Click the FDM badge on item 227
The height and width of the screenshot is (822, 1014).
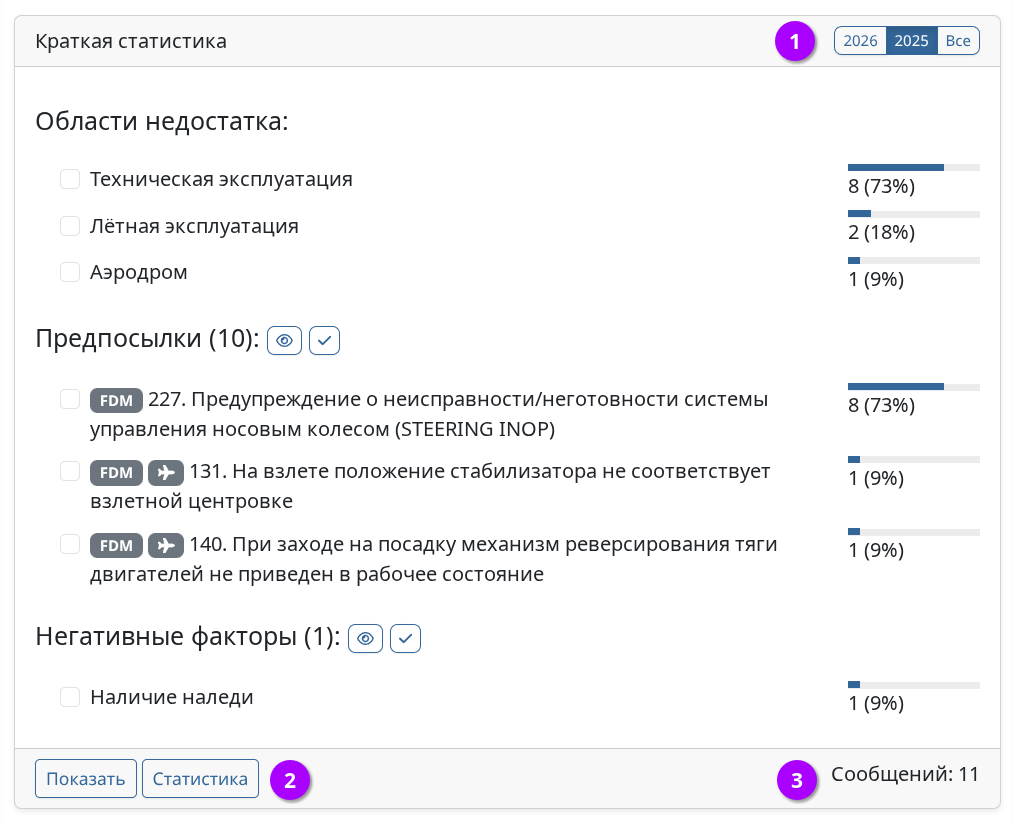(x=117, y=400)
